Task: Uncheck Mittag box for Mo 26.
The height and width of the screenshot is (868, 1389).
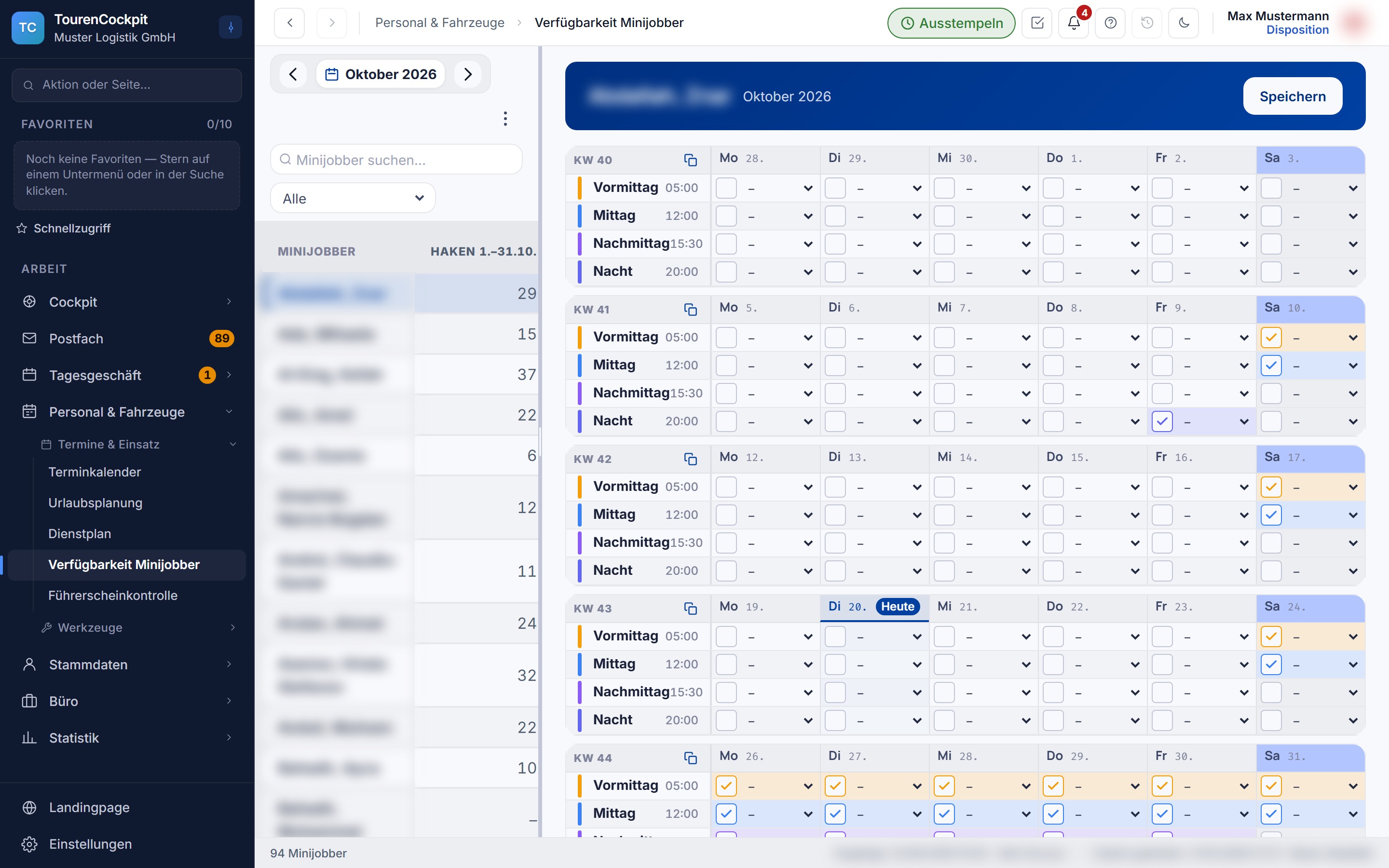Action: (x=726, y=814)
